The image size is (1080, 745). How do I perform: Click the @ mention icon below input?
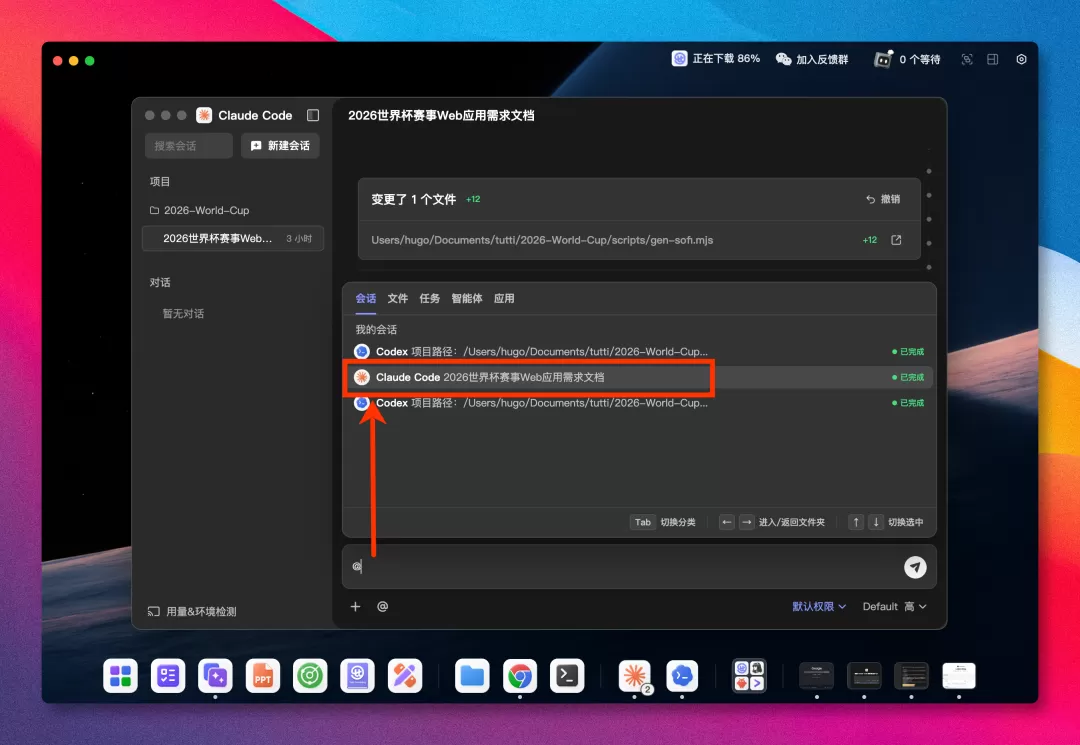[382, 607]
